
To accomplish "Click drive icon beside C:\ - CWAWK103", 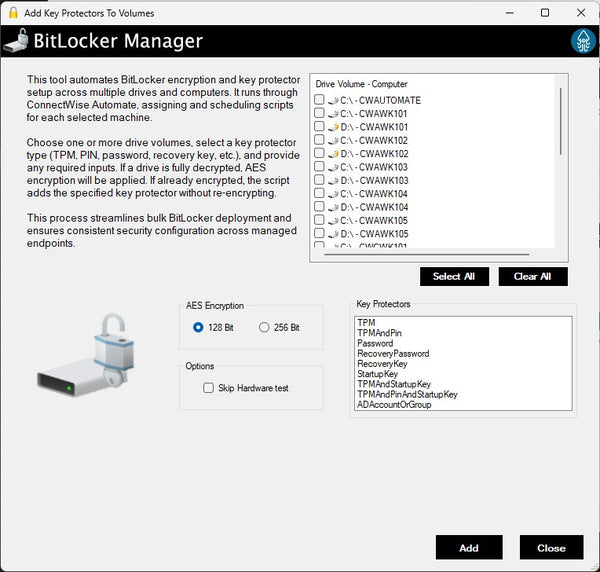I will (x=333, y=168).
